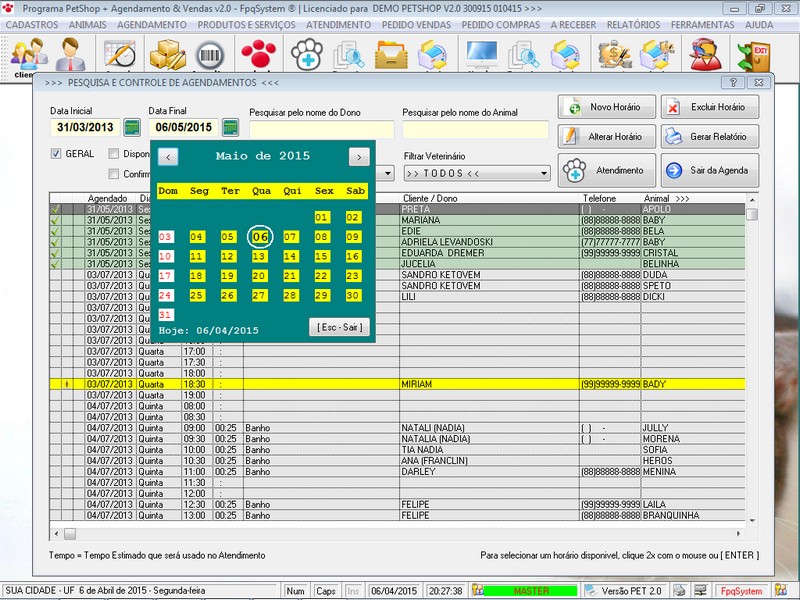Viewport: 800px width, 600px height.
Task: Click the businessman user toolbar icon
Action: point(70,54)
